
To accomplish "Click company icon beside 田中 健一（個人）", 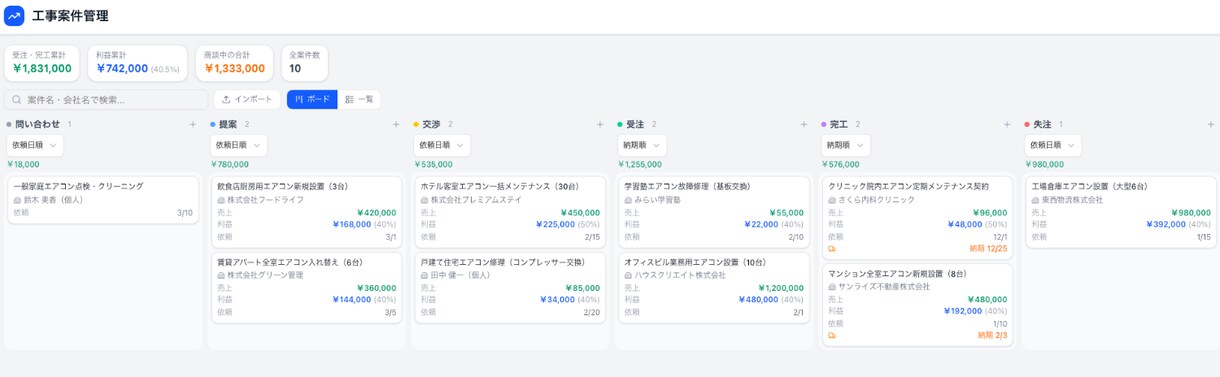I will [x=425, y=275].
